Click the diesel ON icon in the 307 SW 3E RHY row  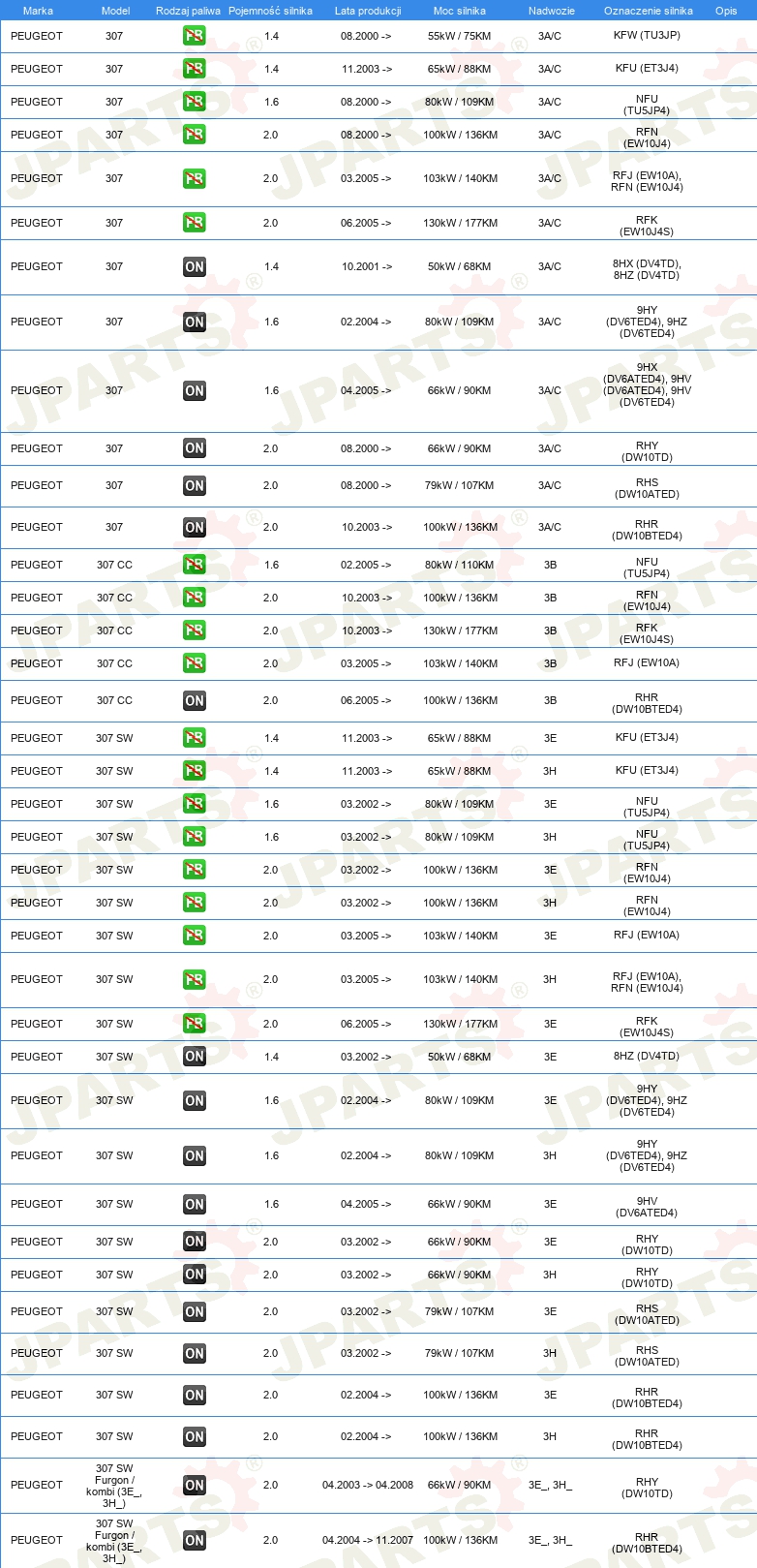pyautogui.click(x=195, y=1242)
